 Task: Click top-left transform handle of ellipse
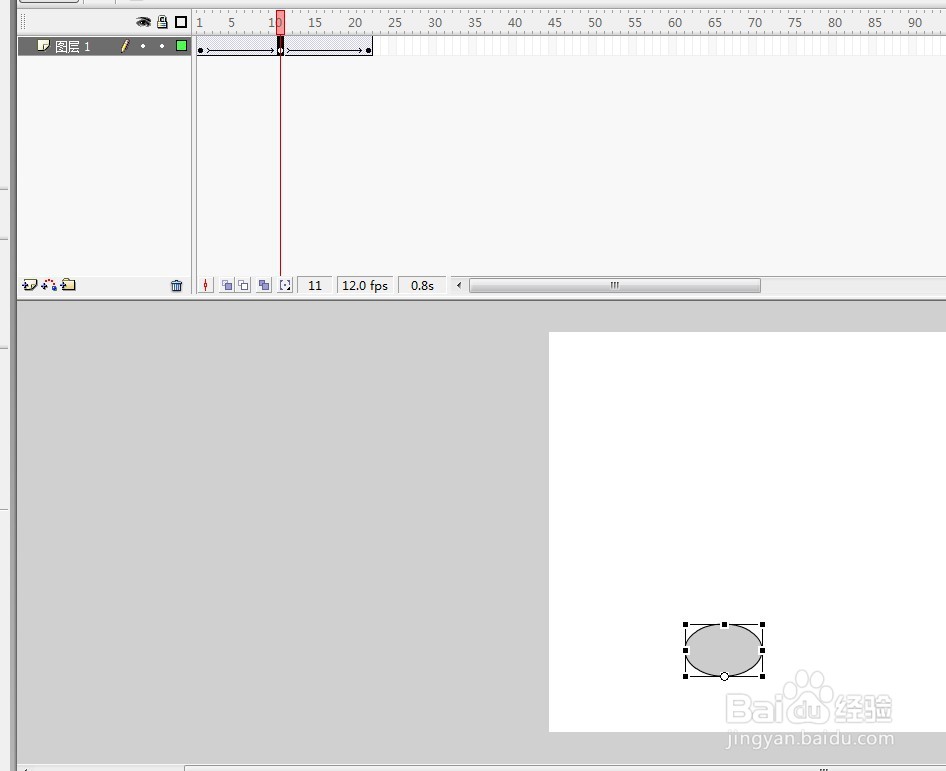click(x=685, y=624)
